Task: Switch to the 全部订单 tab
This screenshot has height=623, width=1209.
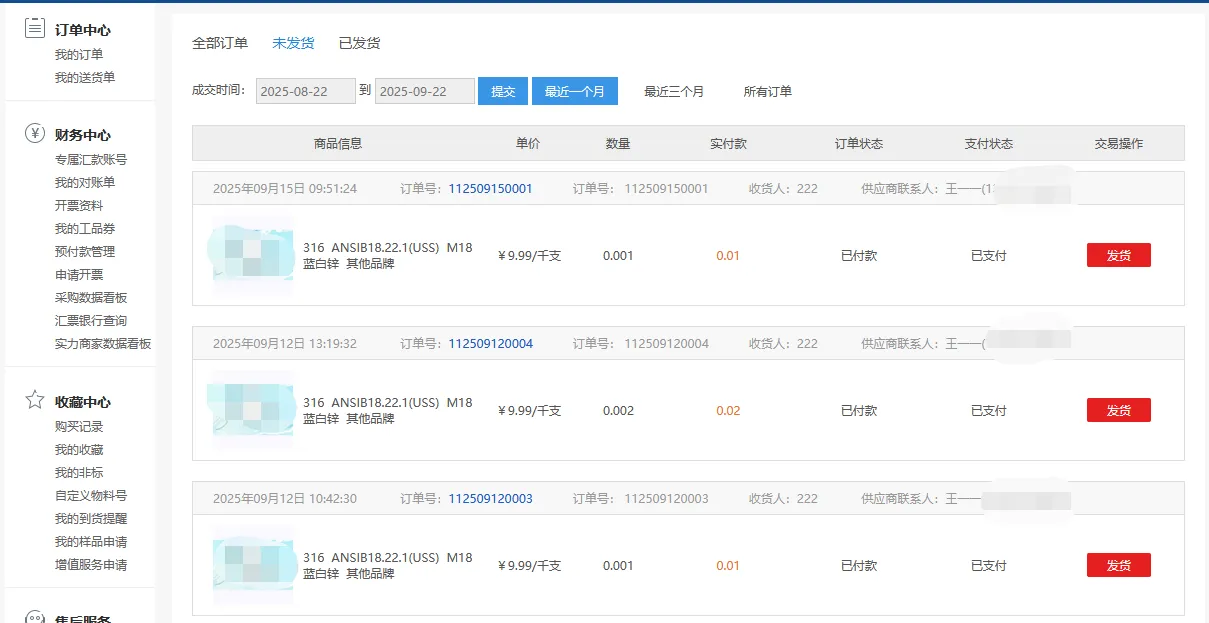Action: [x=220, y=43]
